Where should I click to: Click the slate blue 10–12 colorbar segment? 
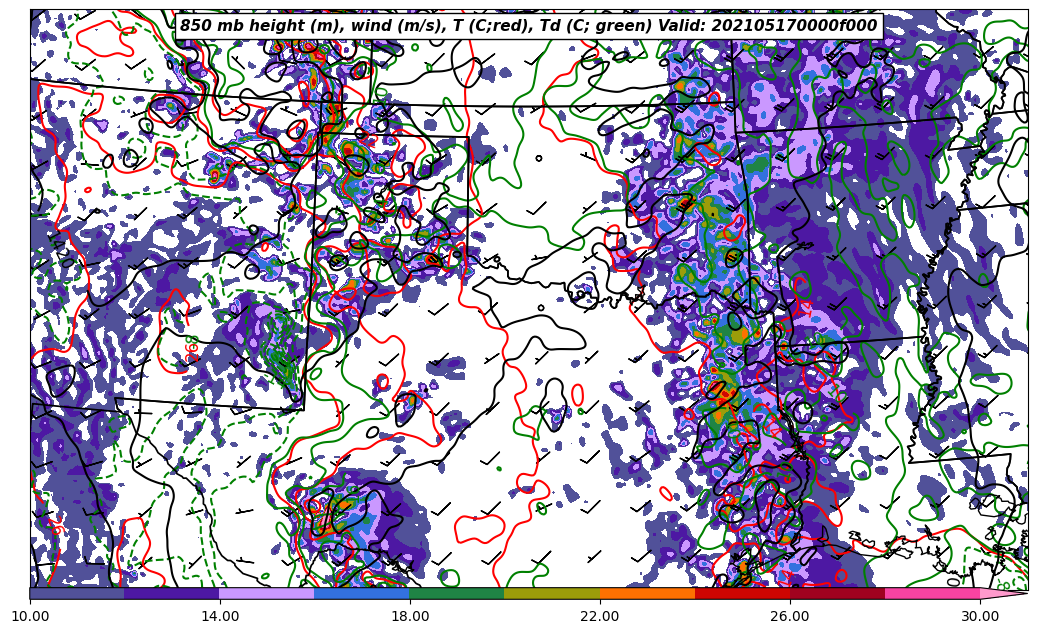[x=77, y=593]
